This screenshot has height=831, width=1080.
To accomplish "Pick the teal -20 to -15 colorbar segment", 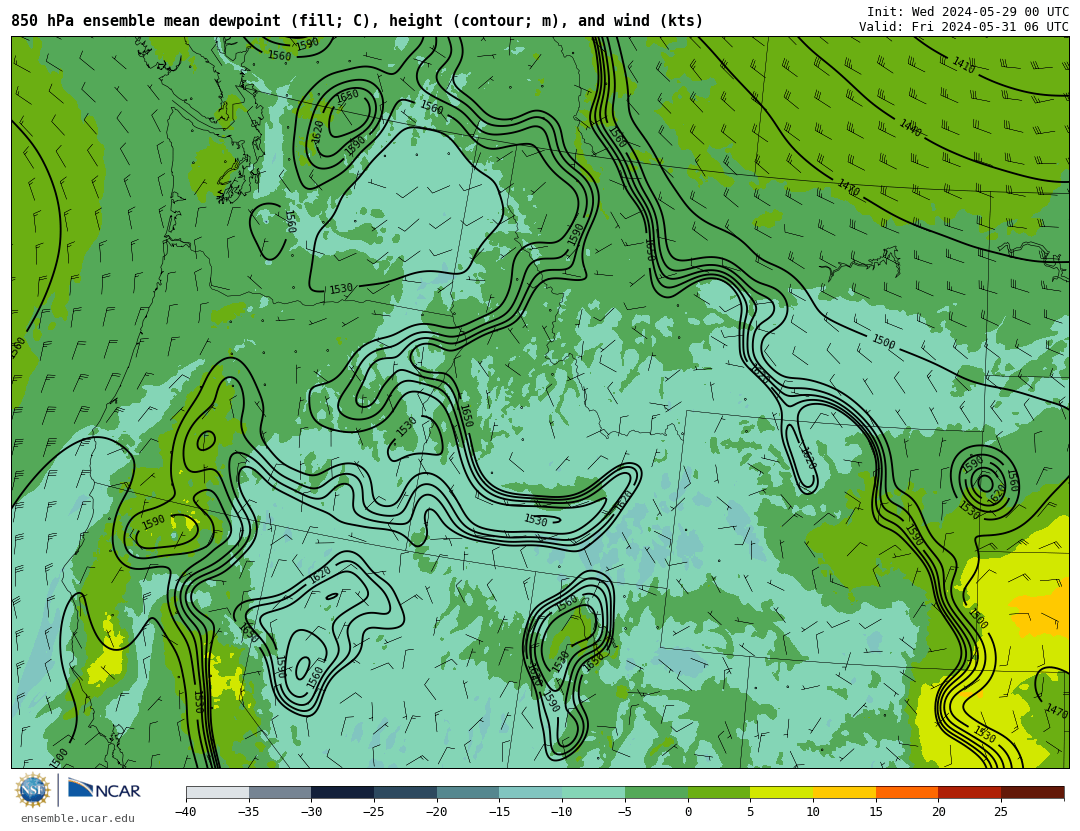I will 468,793.
